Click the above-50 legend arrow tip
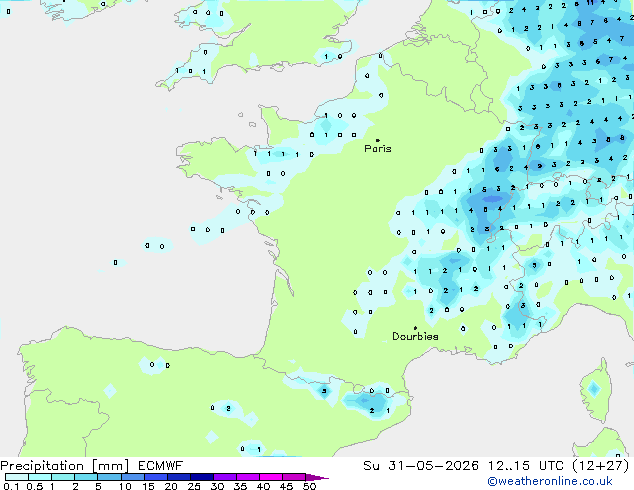 point(317,477)
